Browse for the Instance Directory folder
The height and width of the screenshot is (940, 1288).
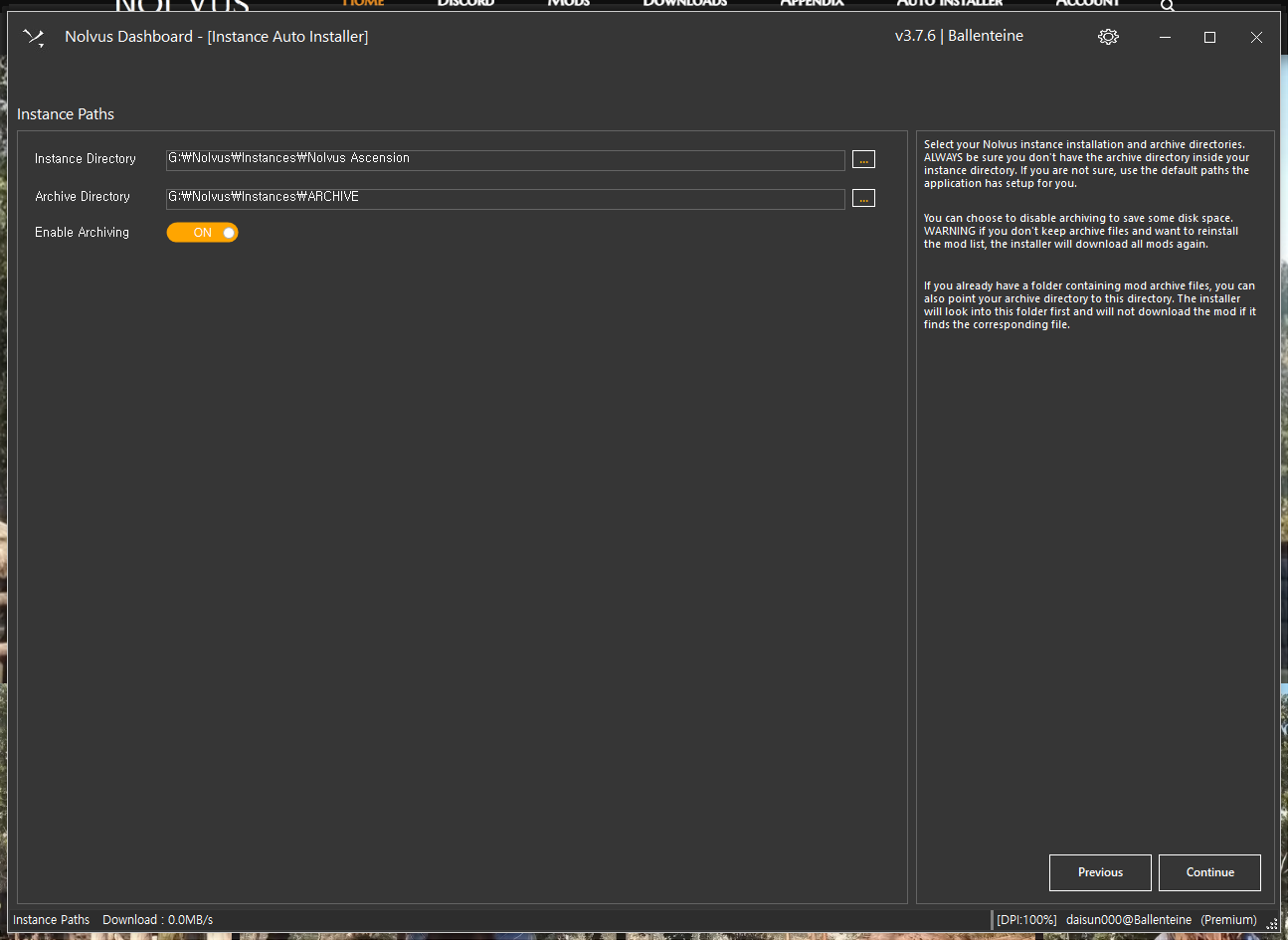[x=863, y=159]
